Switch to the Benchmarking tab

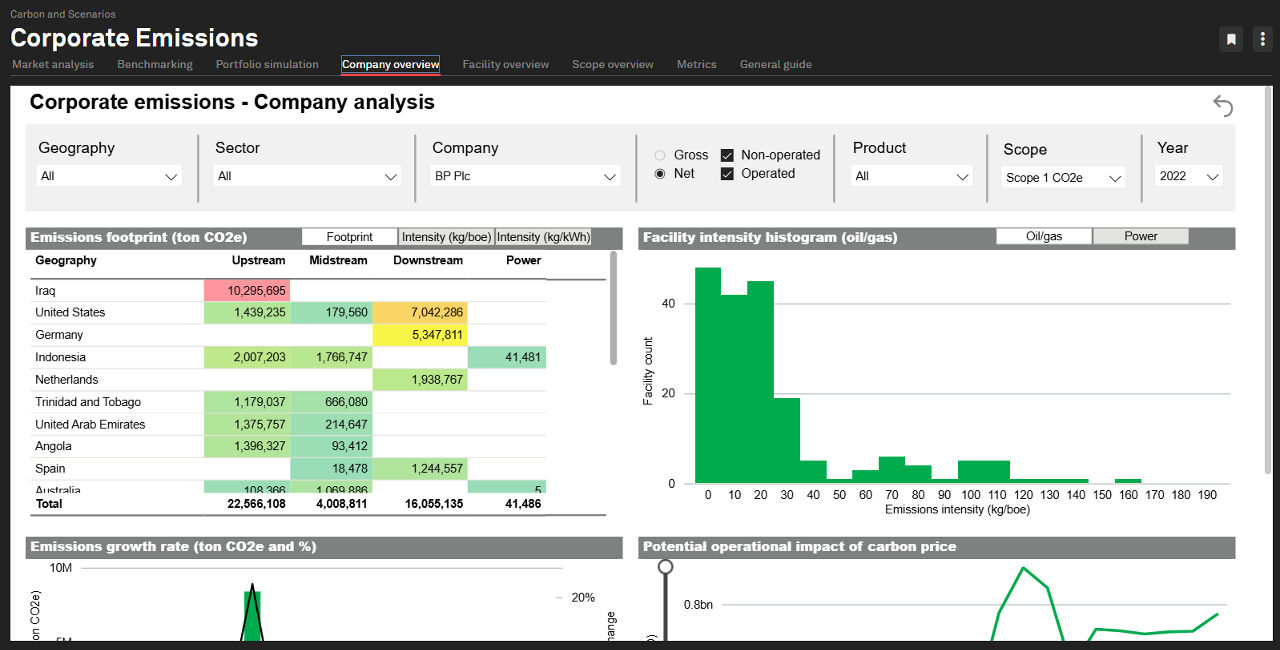click(155, 64)
